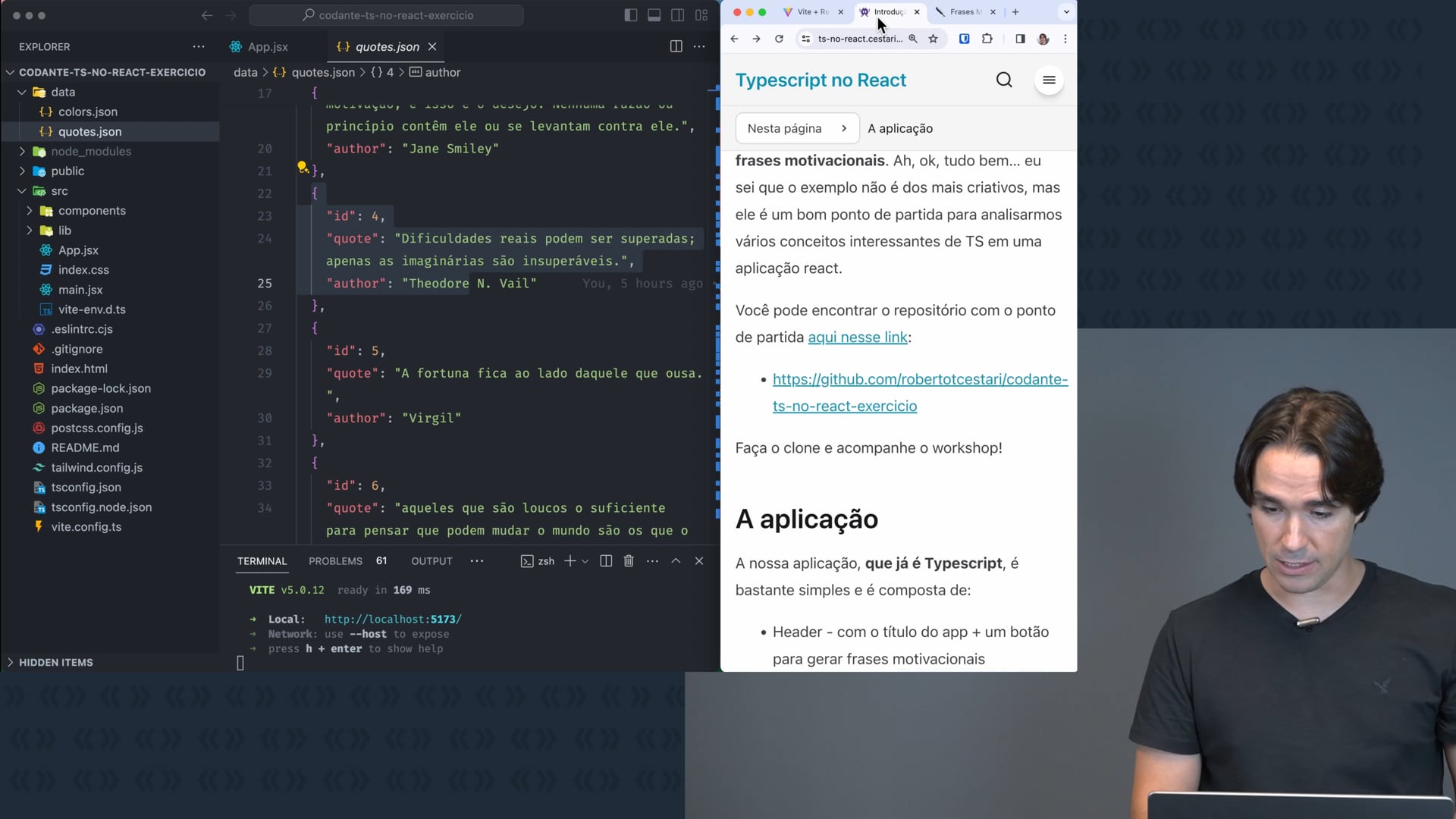1456x819 pixels.
Task: Click the browser address bar
Action: tap(859, 39)
